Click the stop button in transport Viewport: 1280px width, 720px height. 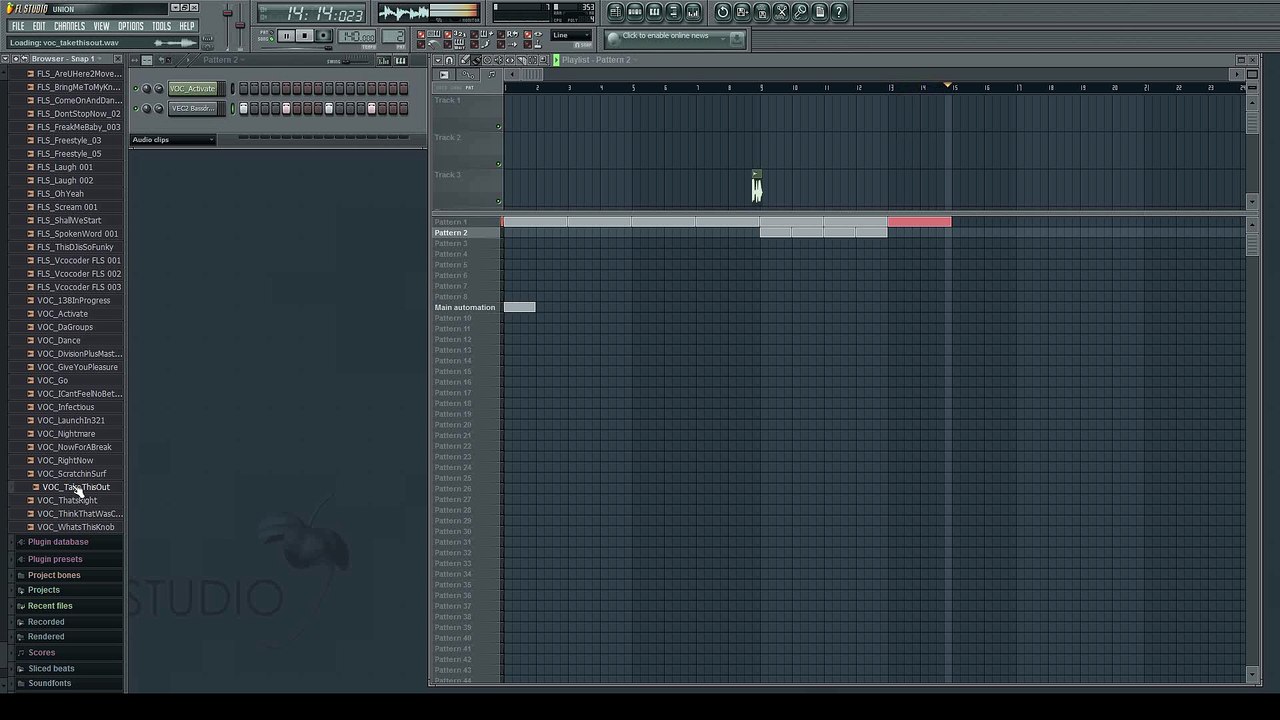point(305,36)
